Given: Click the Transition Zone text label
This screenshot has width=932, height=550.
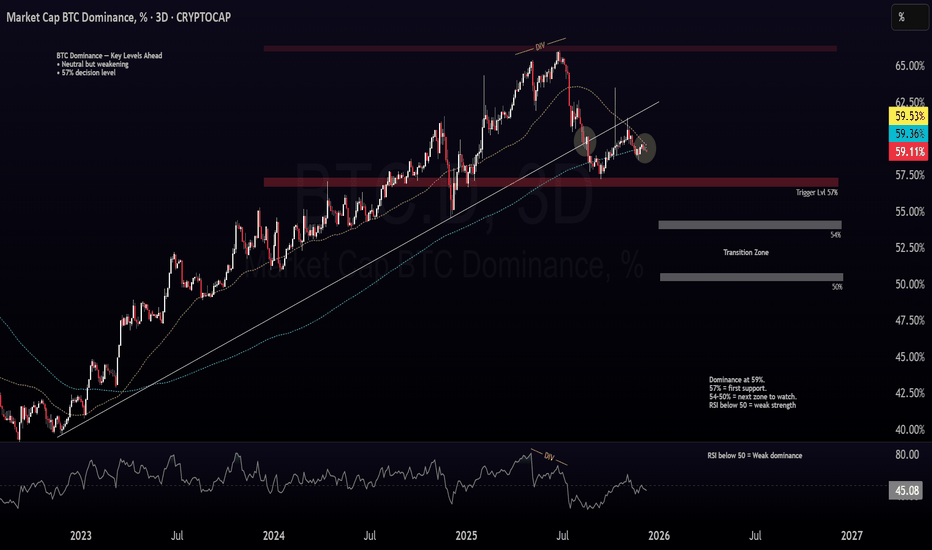Looking at the screenshot, I should click(x=746, y=253).
